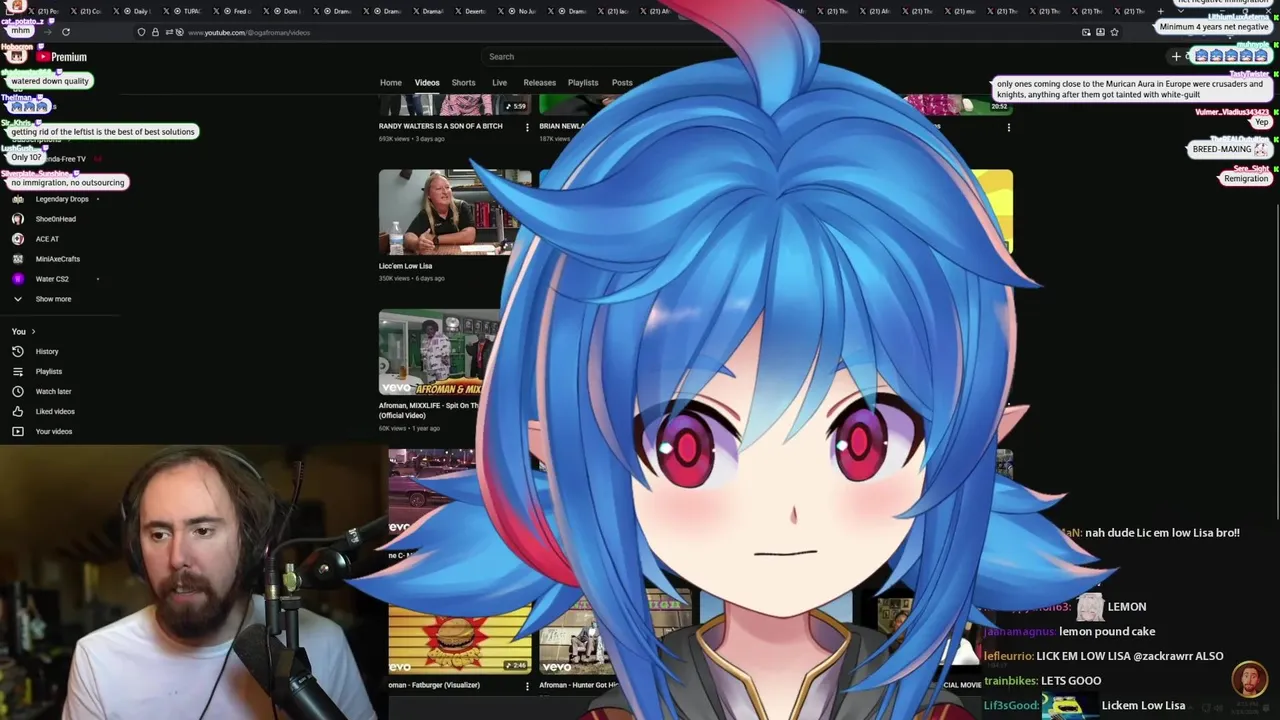This screenshot has height=720, width=1280.
Task: Open Licc'em Low Lisa video title
Action: coord(405,266)
